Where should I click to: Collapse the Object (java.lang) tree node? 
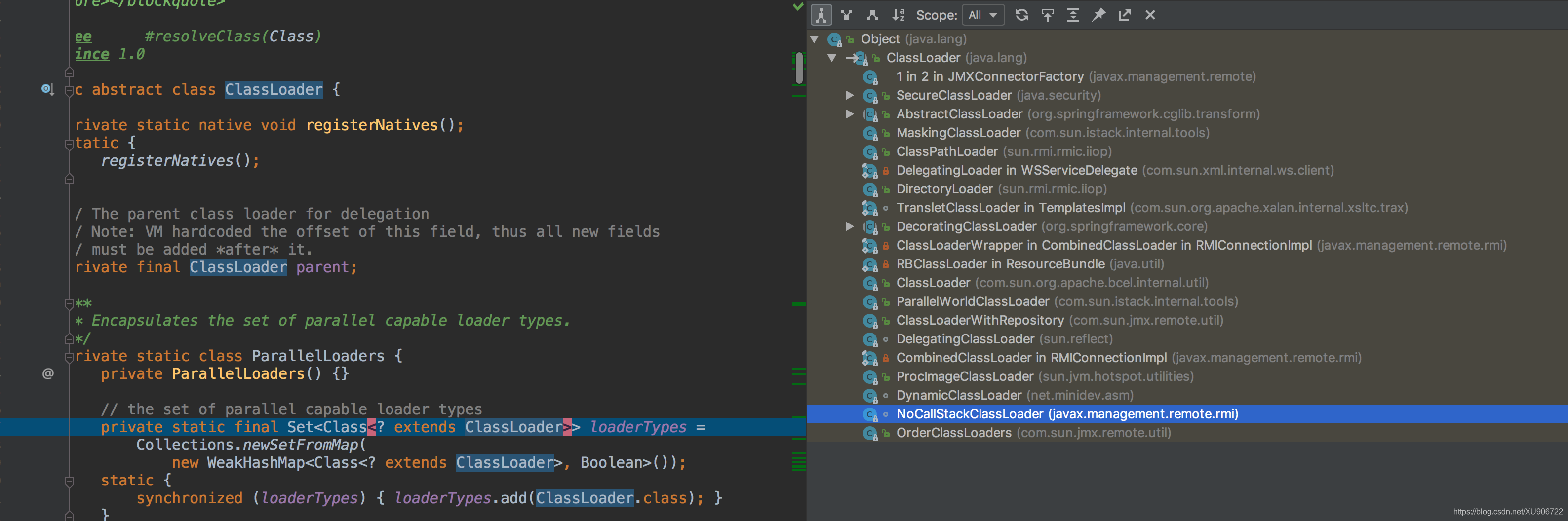[x=815, y=39]
